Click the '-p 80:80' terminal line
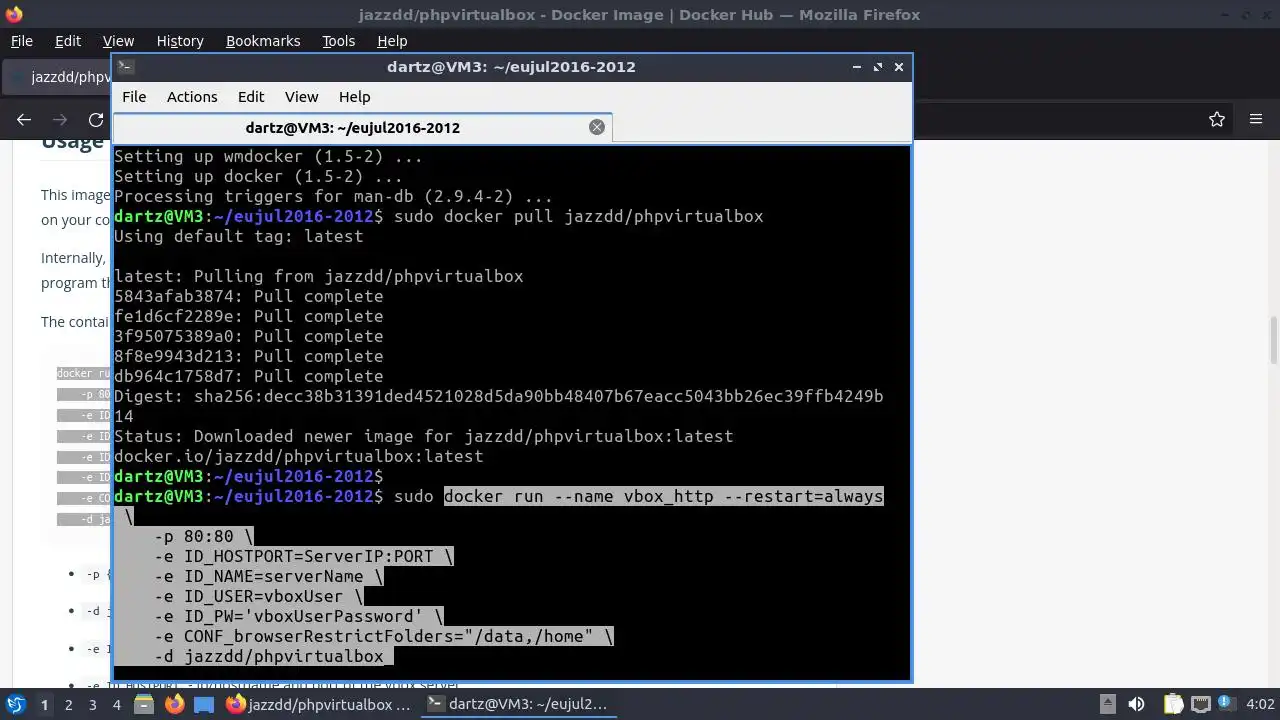This screenshot has height=720, width=1280. click(204, 536)
